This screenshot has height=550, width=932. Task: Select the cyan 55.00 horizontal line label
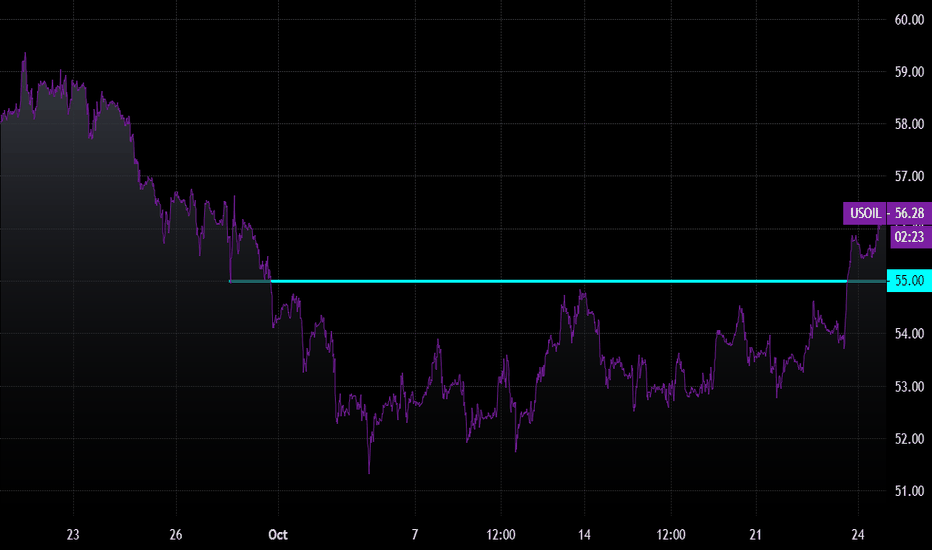pos(909,281)
